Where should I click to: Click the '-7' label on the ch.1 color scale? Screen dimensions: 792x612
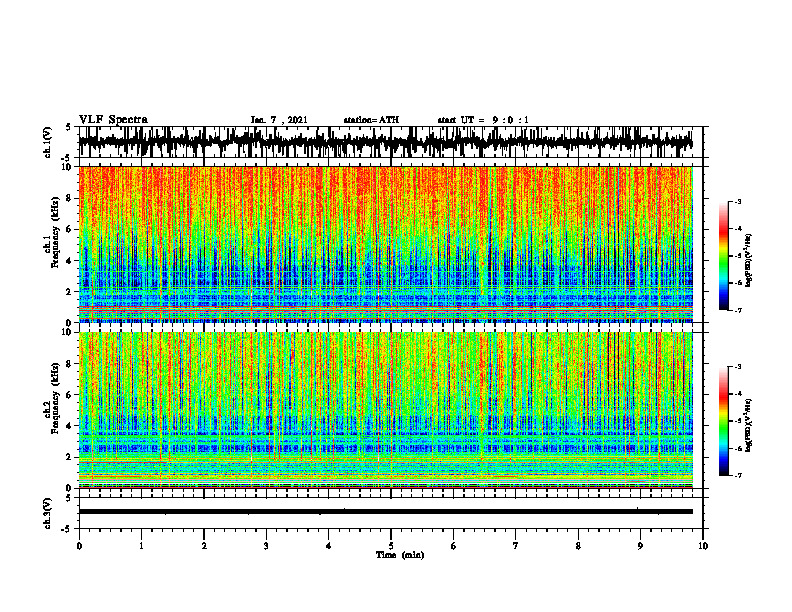(738, 310)
